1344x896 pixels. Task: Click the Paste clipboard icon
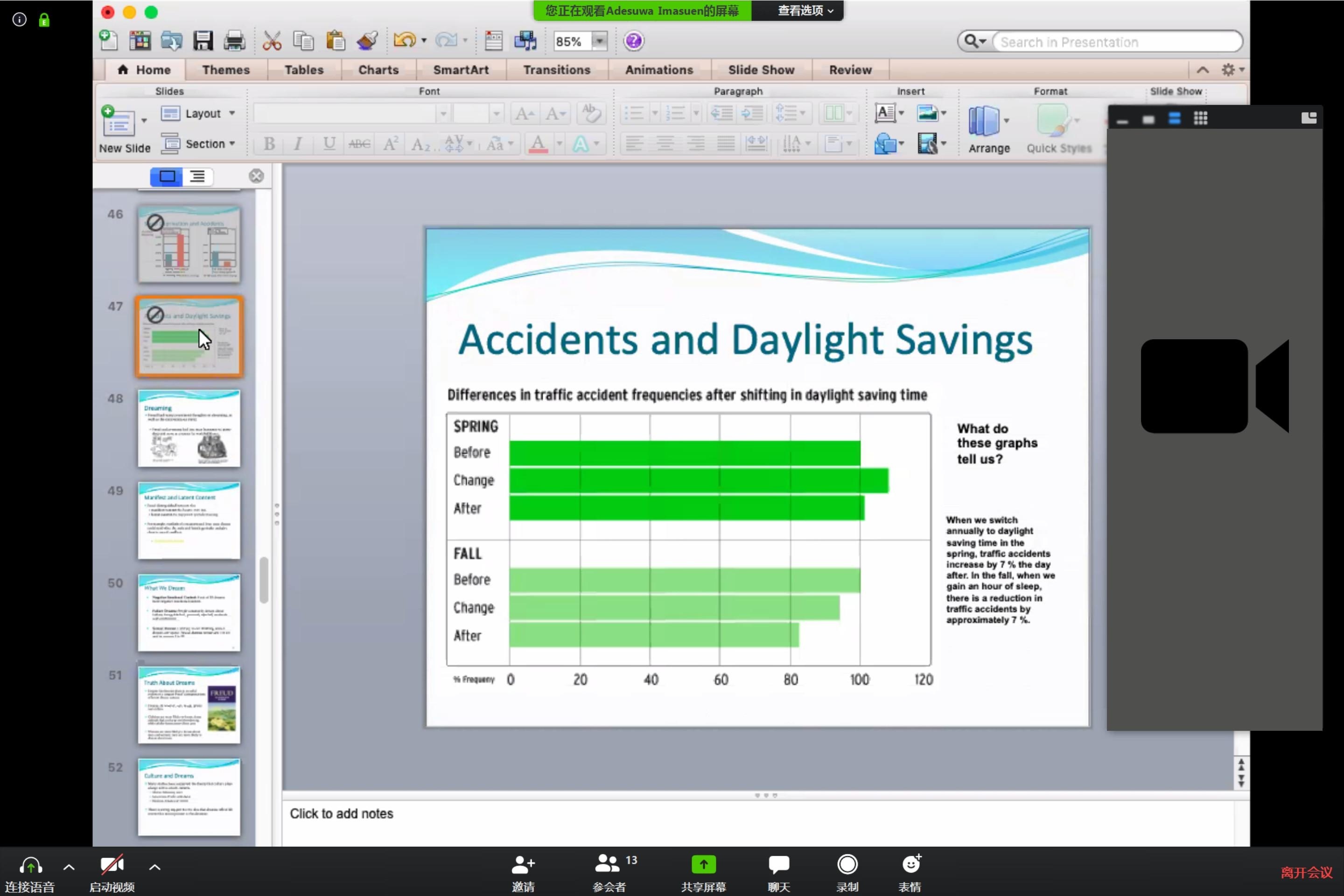pos(336,41)
